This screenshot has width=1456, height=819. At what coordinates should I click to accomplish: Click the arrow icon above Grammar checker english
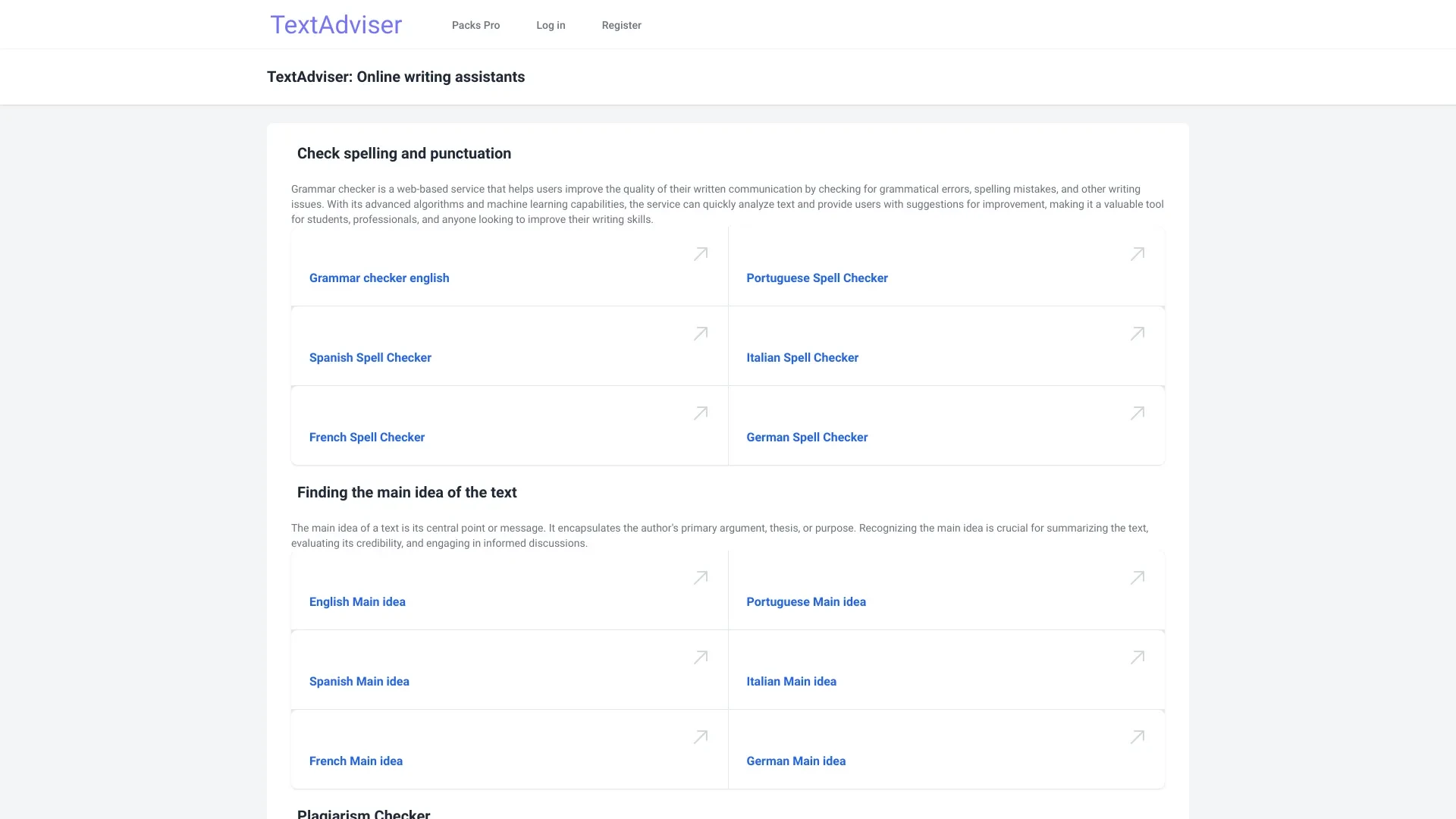pos(701,254)
